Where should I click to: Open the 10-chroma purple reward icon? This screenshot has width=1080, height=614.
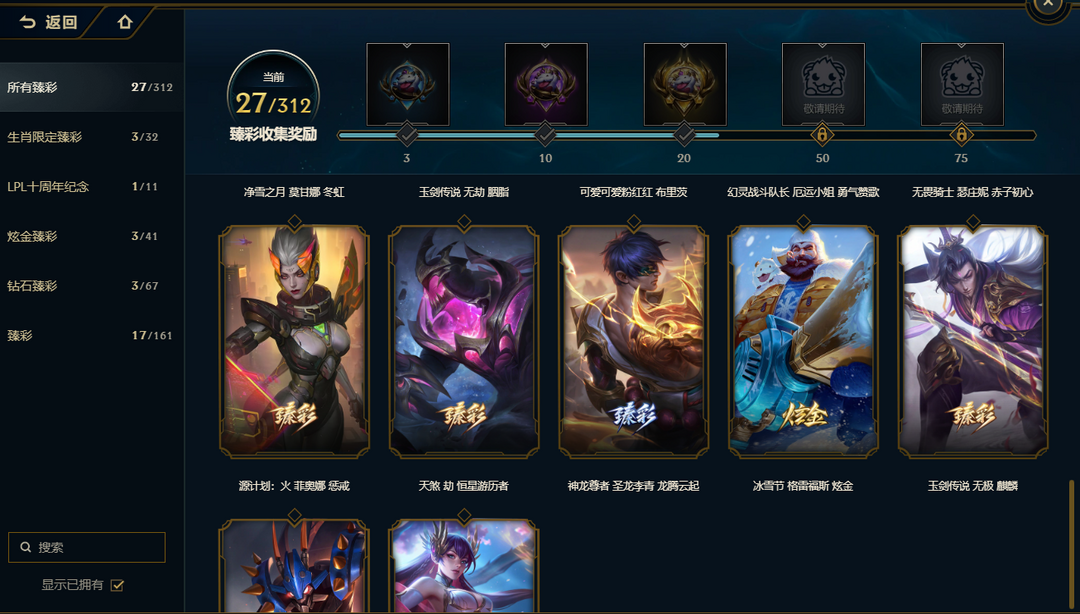coord(546,84)
